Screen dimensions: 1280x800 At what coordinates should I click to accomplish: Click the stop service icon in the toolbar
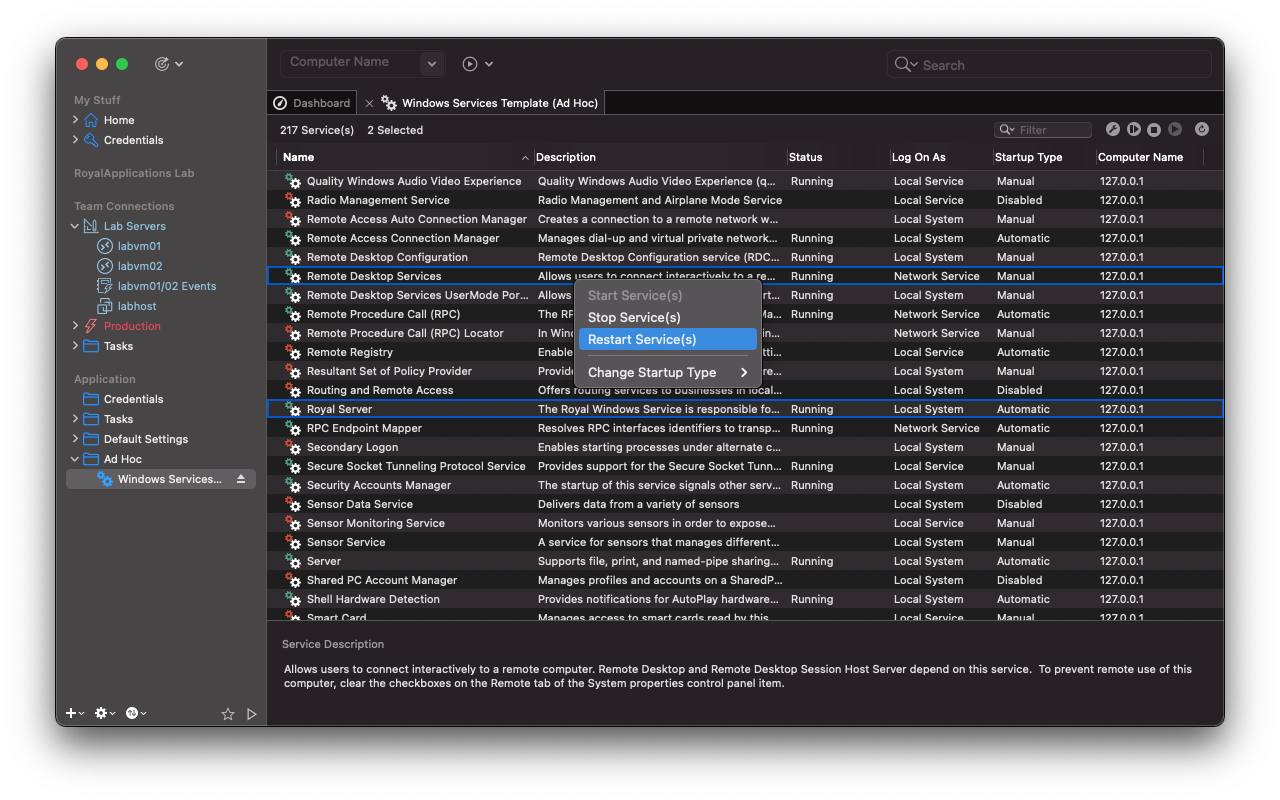(x=1153, y=129)
